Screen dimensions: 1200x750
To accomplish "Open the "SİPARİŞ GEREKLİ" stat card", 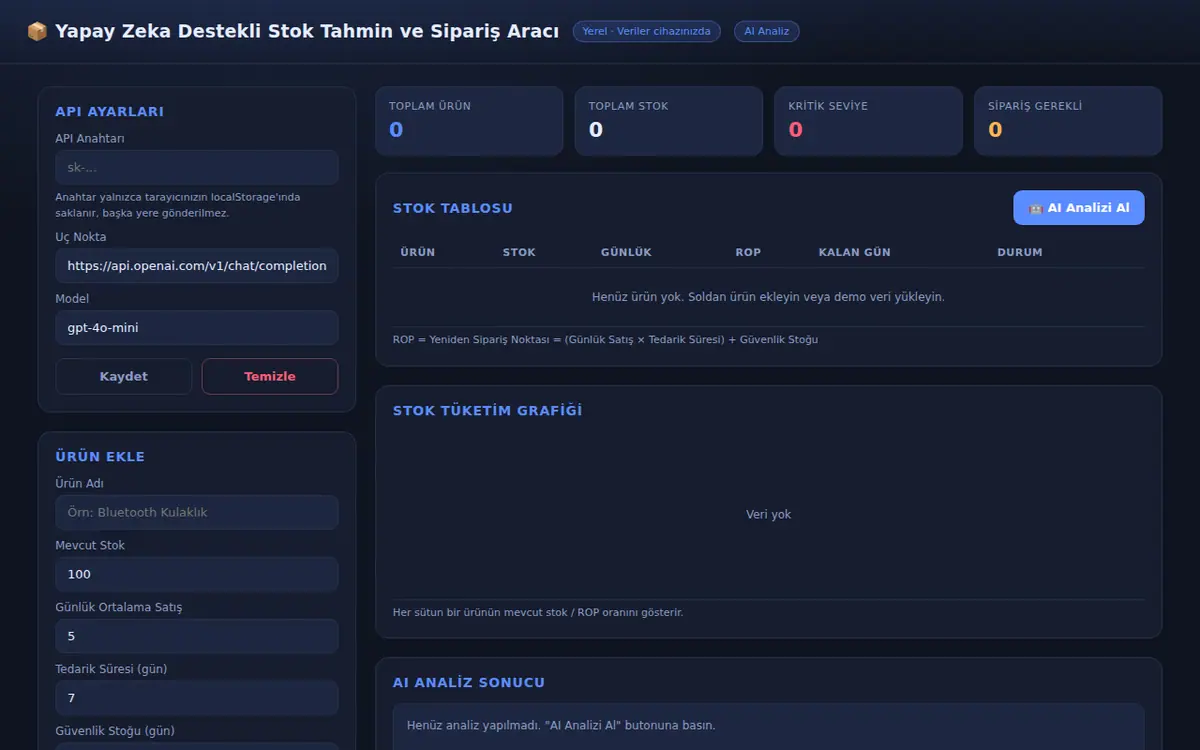I will pos(1069,121).
